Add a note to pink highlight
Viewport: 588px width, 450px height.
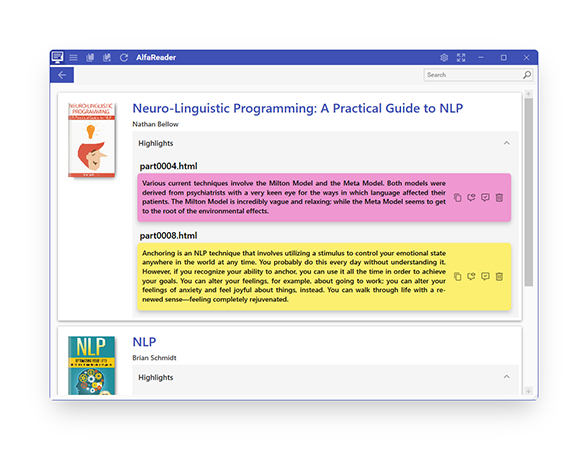pos(485,198)
